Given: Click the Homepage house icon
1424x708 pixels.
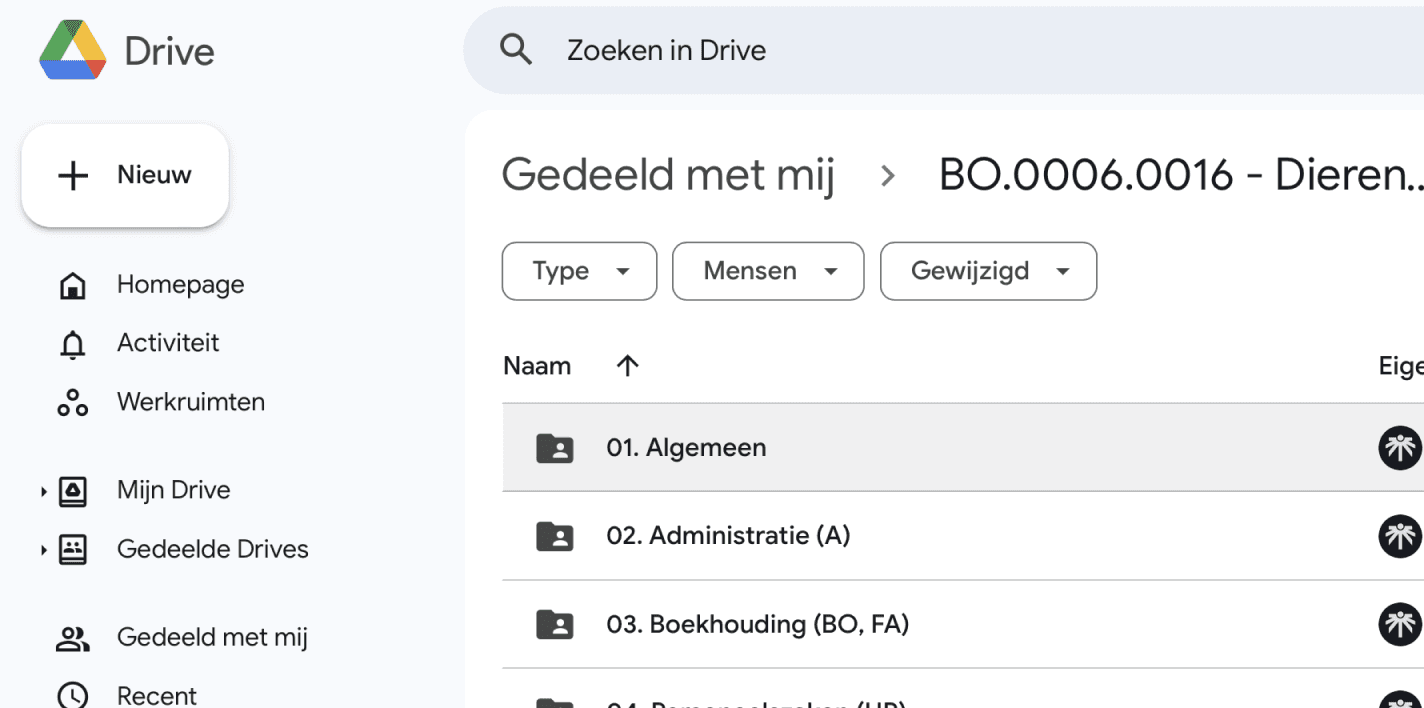Looking at the screenshot, I should [x=72, y=286].
